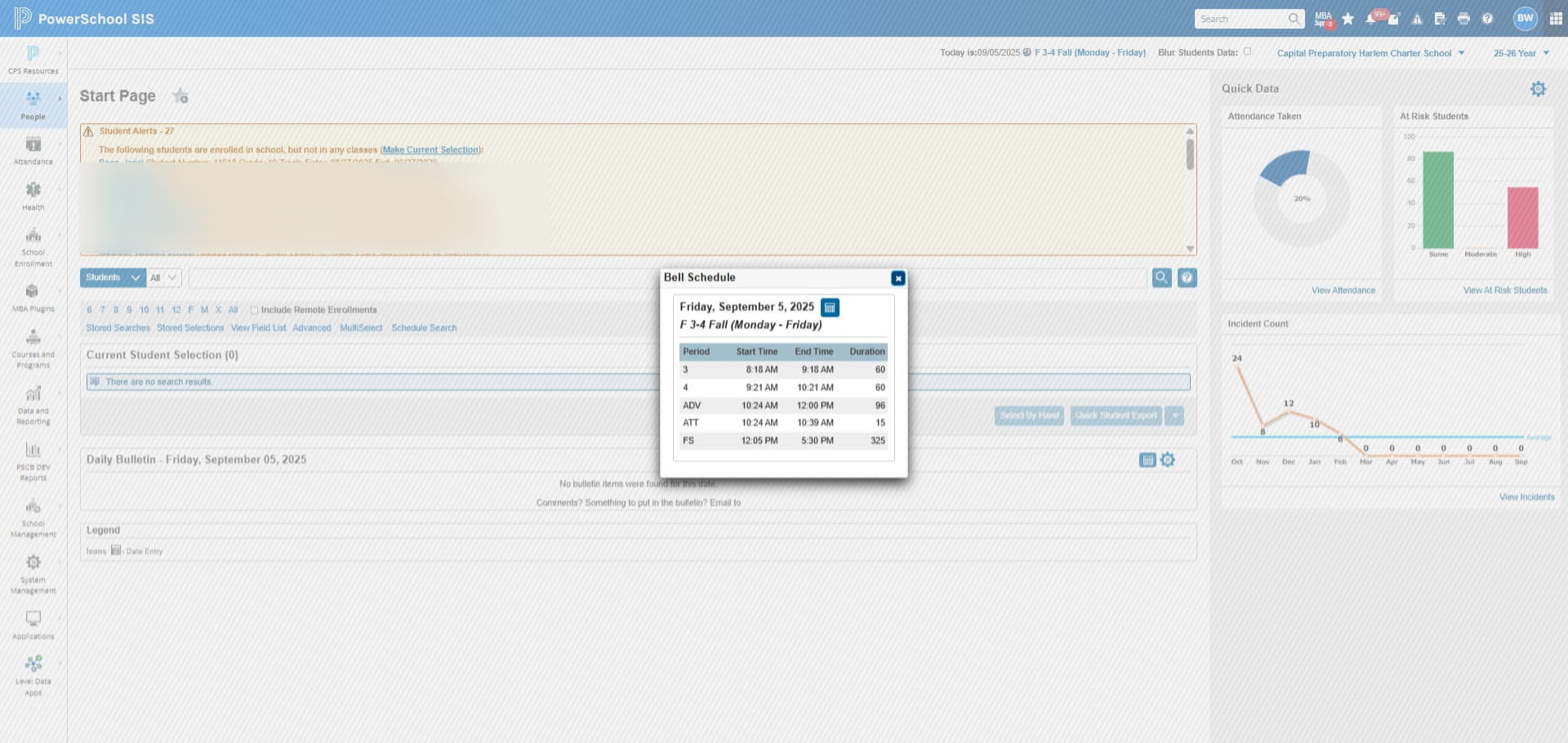1568x743 pixels.
Task: Open System Management sidebar item
Action: (33, 574)
